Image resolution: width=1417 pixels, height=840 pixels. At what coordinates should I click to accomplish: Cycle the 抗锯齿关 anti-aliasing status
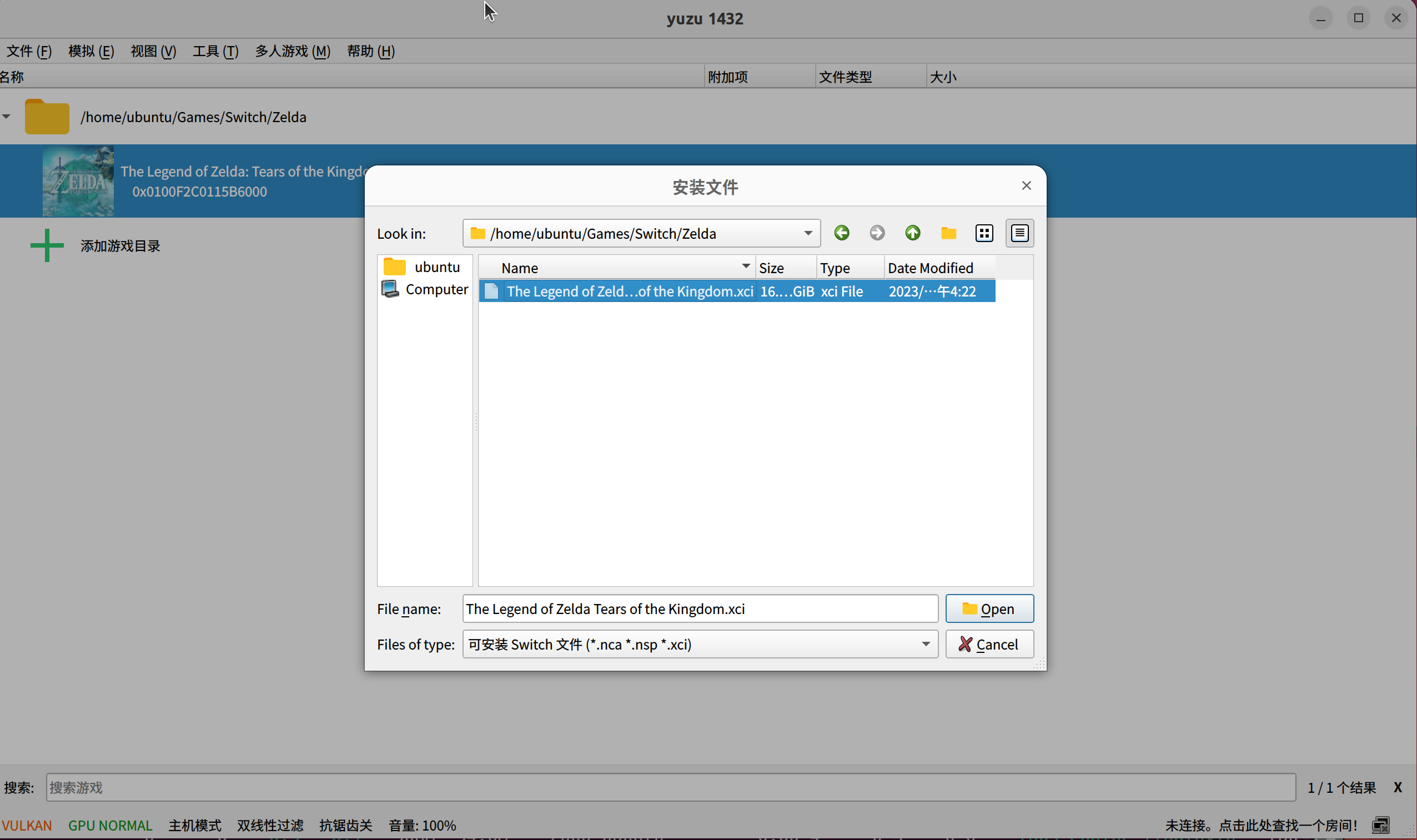click(346, 825)
